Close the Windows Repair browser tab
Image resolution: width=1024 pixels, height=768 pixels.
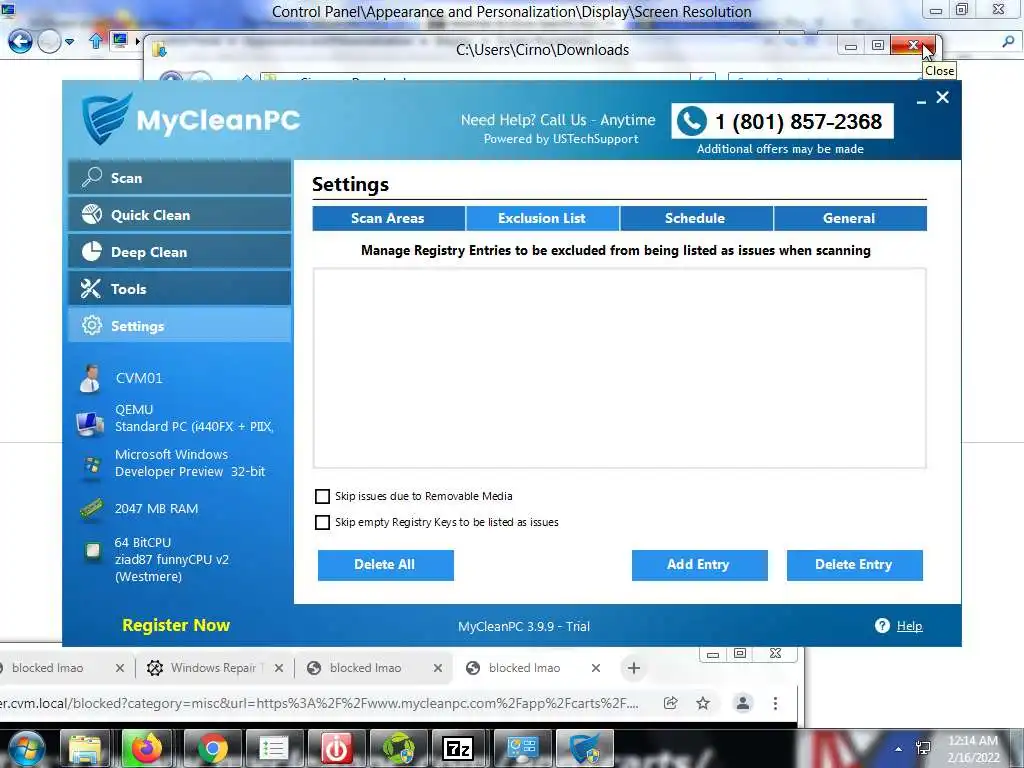tap(279, 668)
